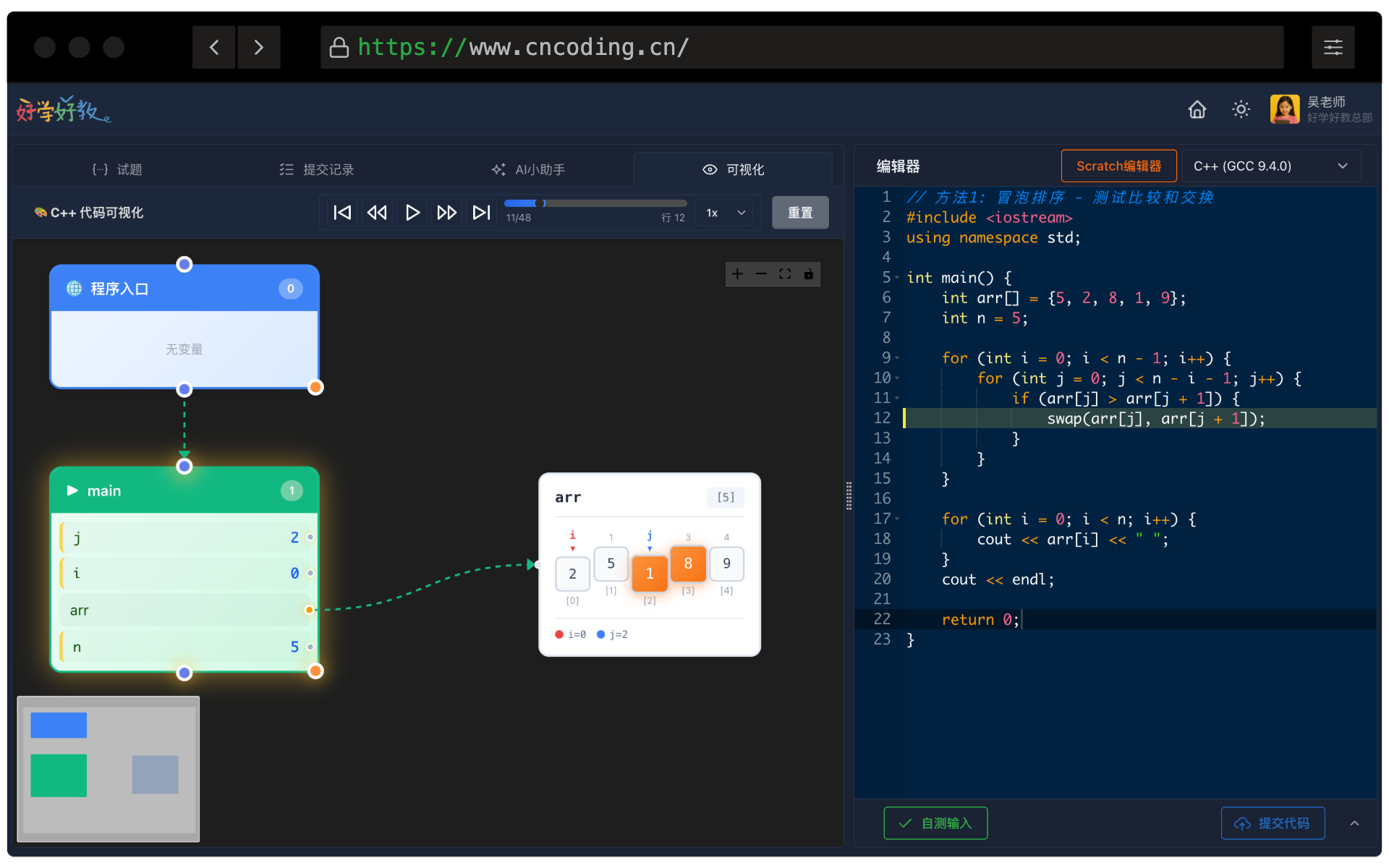Screen dimensions: 1389x868
Task: Click the playback progress bar
Action: (595, 203)
